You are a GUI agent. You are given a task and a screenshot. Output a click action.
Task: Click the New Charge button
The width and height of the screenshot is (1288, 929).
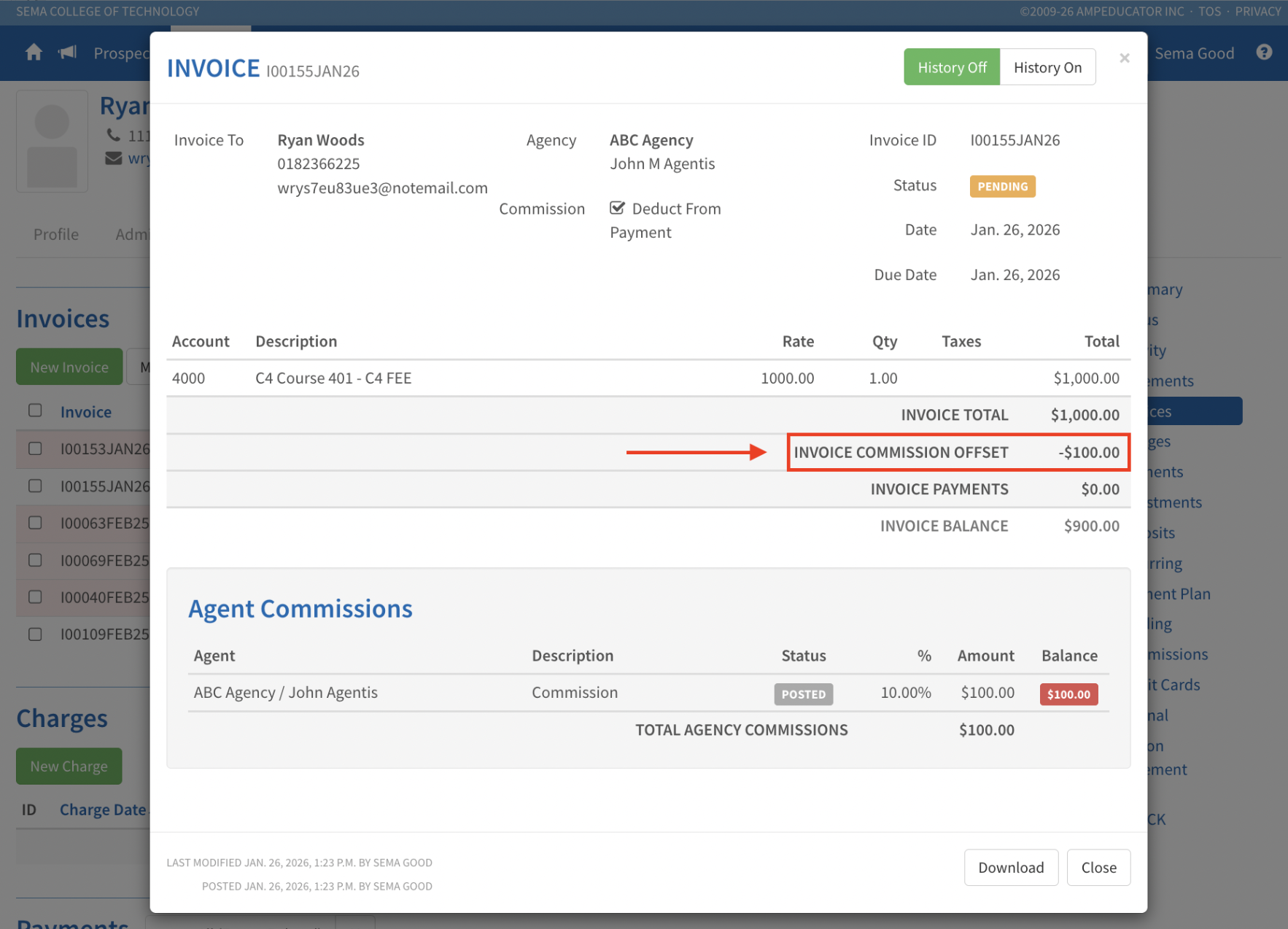69,766
